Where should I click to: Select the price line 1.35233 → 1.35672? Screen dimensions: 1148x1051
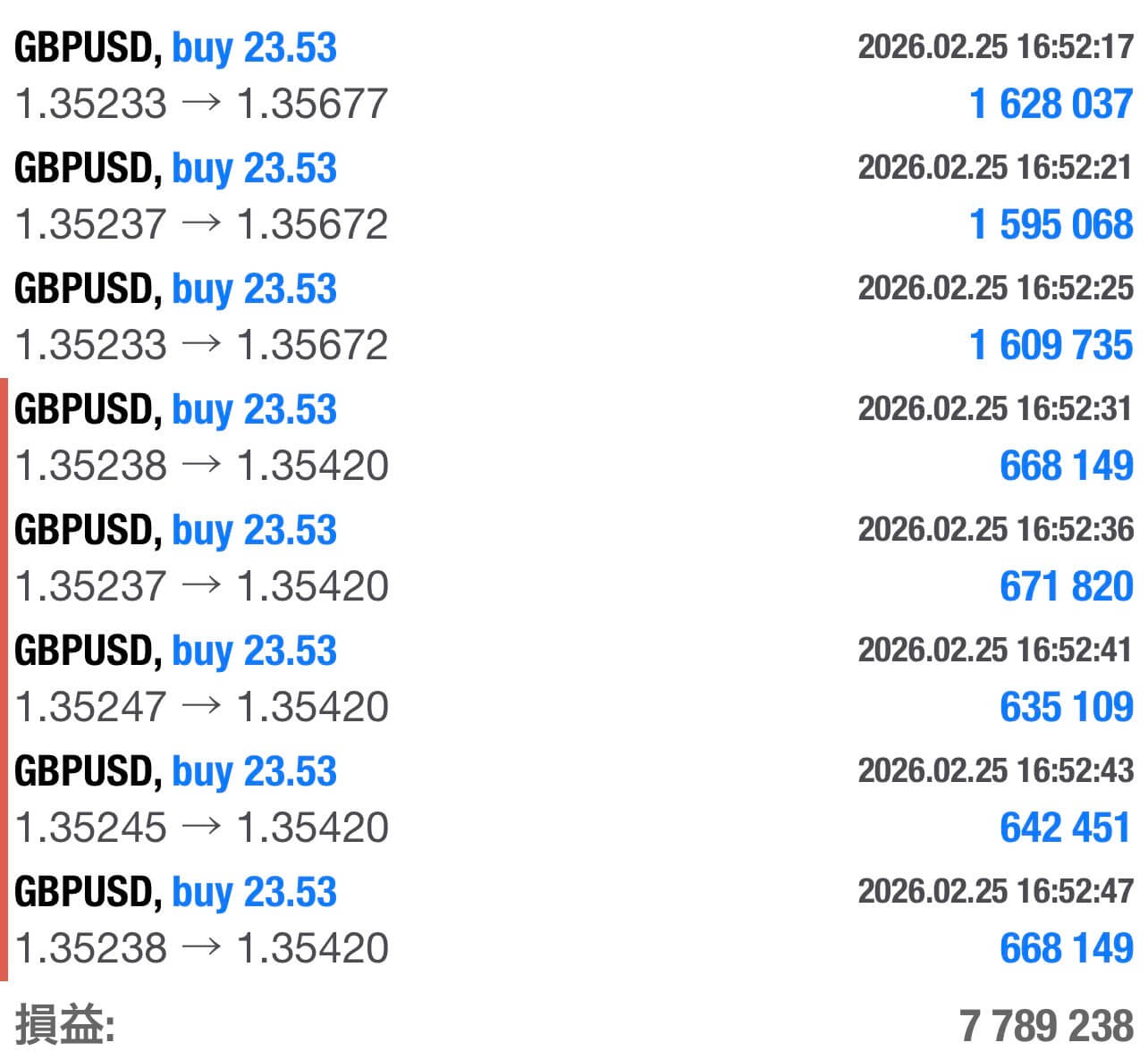click(x=202, y=345)
